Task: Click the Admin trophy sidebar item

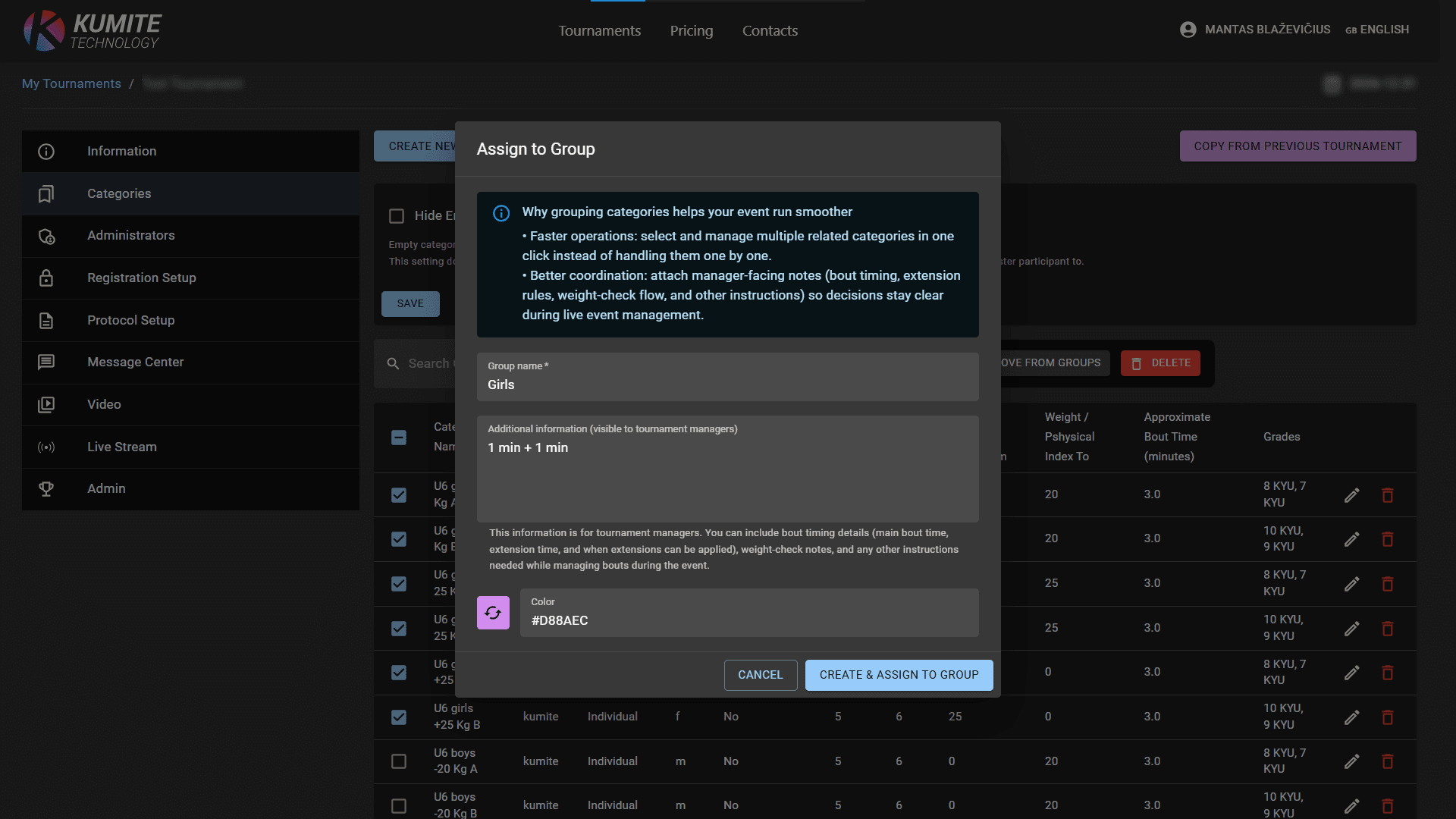Action: [106, 488]
